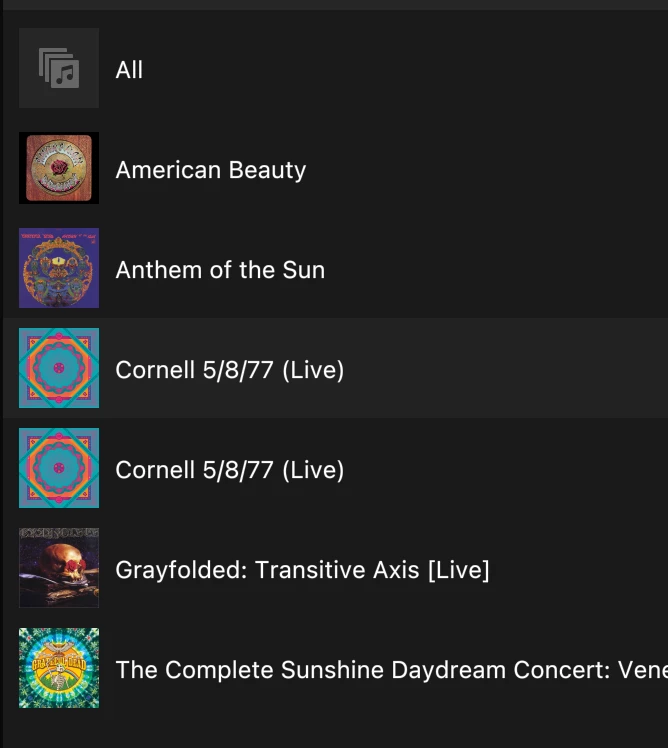Click the highlighted Cornell 5/8/77 album cover
668x748 pixels.
click(59, 368)
